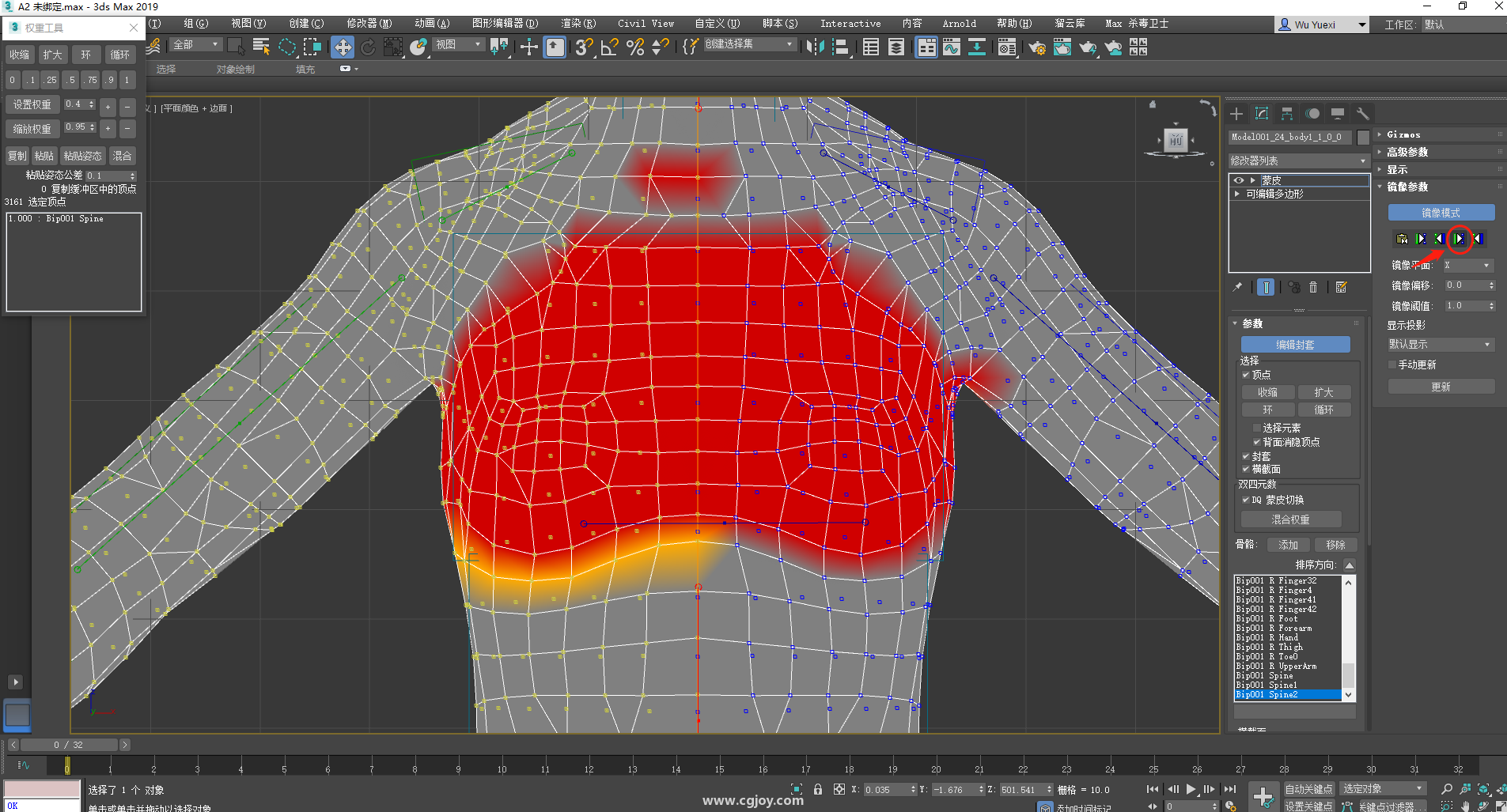Open the Arnold menu
This screenshot has height=812, width=1507.
[959, 24]
